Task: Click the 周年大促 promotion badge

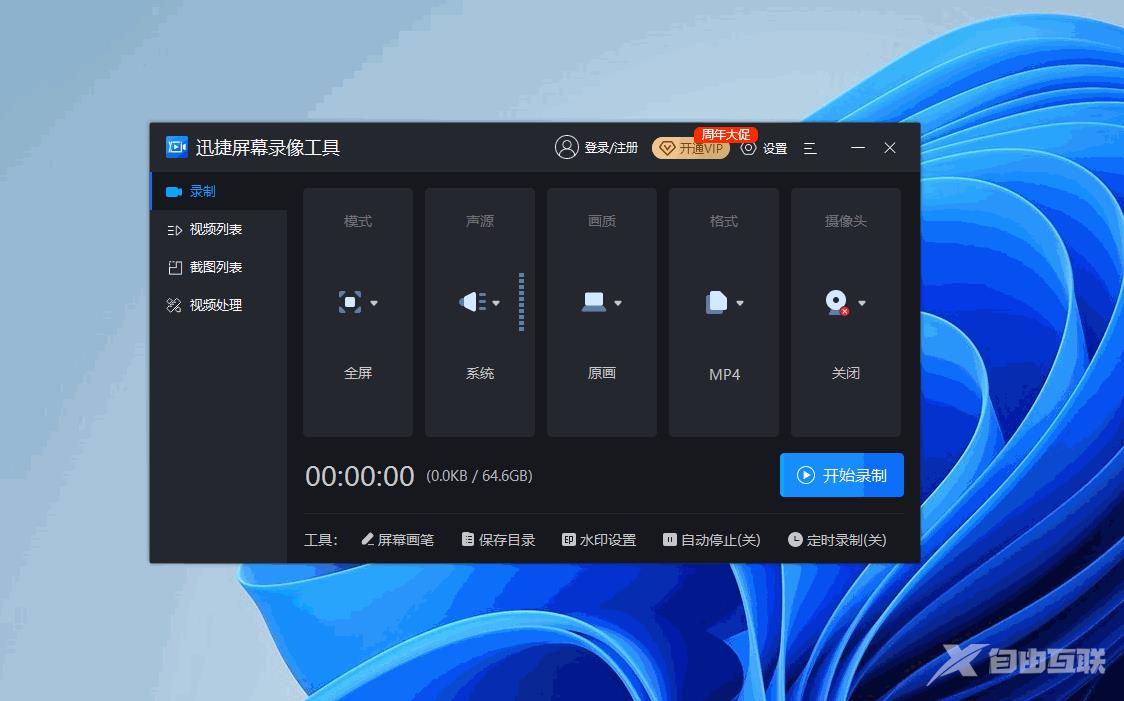Action: coord(725,135)
